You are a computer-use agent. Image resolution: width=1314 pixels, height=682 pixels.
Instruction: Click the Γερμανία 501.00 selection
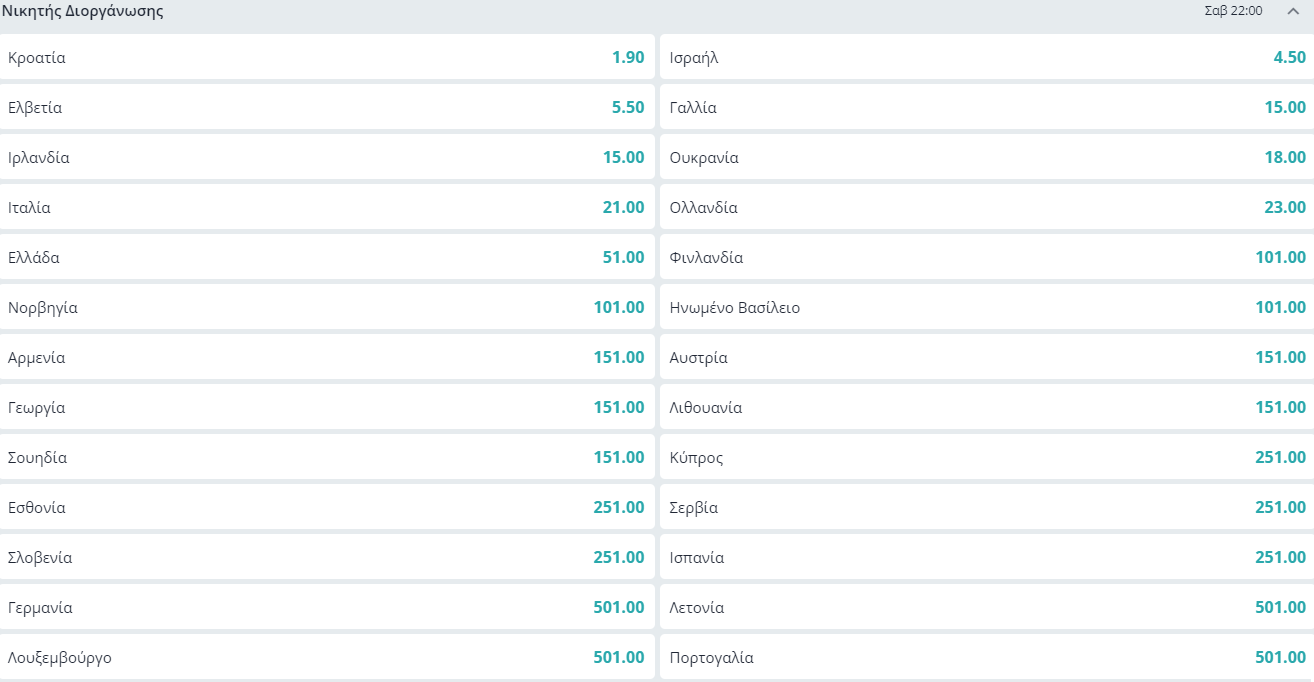click(327, 607)
